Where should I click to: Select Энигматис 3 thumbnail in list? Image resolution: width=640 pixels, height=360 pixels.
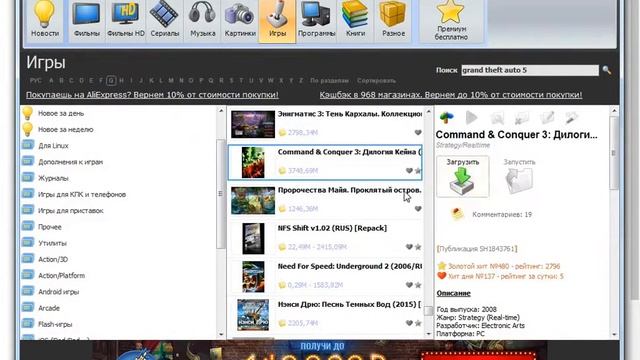[x=253, y=124]
